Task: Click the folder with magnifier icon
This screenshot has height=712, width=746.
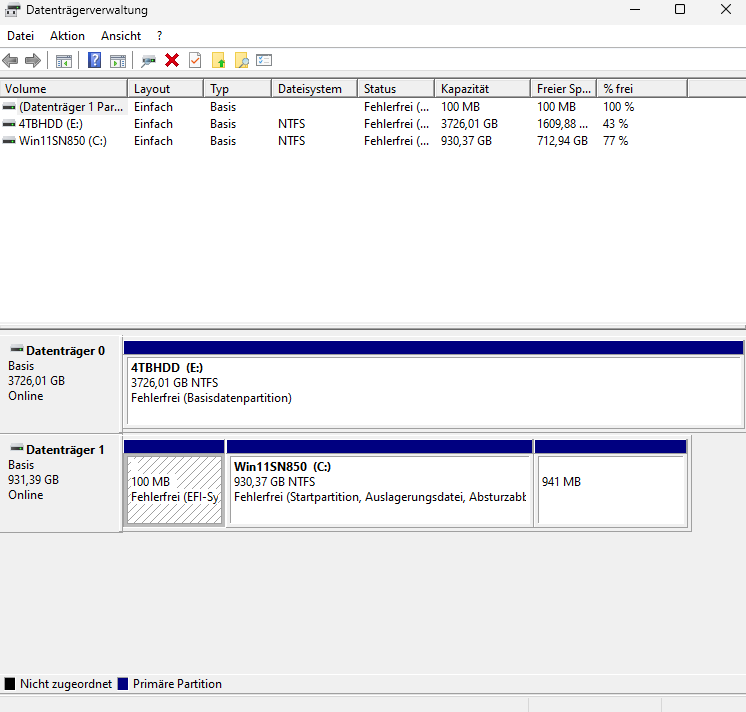Action: (242, 60)
